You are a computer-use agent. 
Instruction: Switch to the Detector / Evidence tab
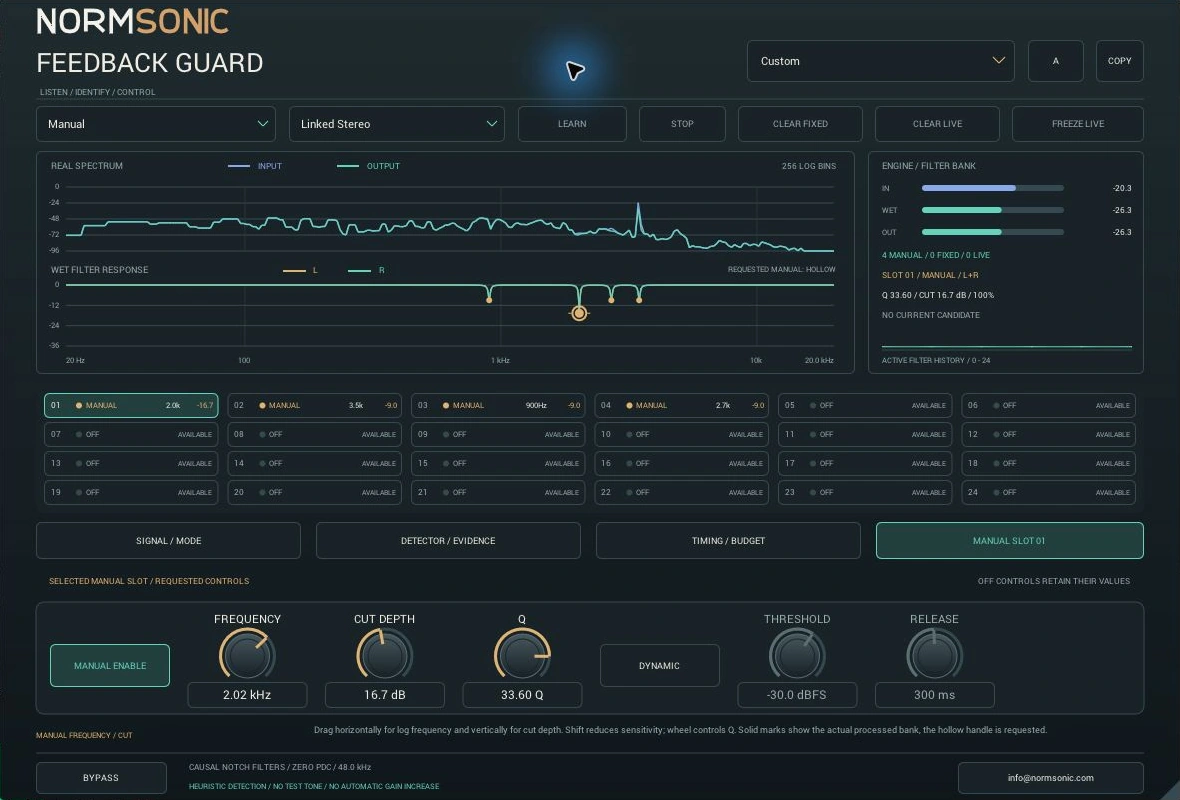pos(448,540)
